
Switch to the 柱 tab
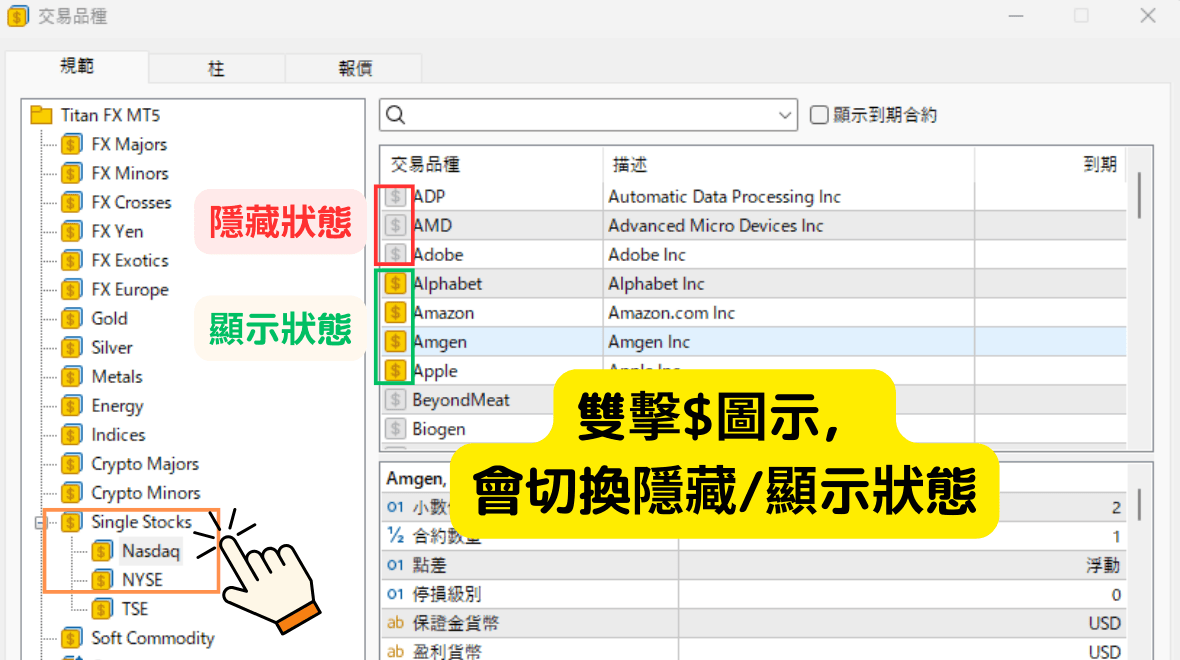coord(216,69)
